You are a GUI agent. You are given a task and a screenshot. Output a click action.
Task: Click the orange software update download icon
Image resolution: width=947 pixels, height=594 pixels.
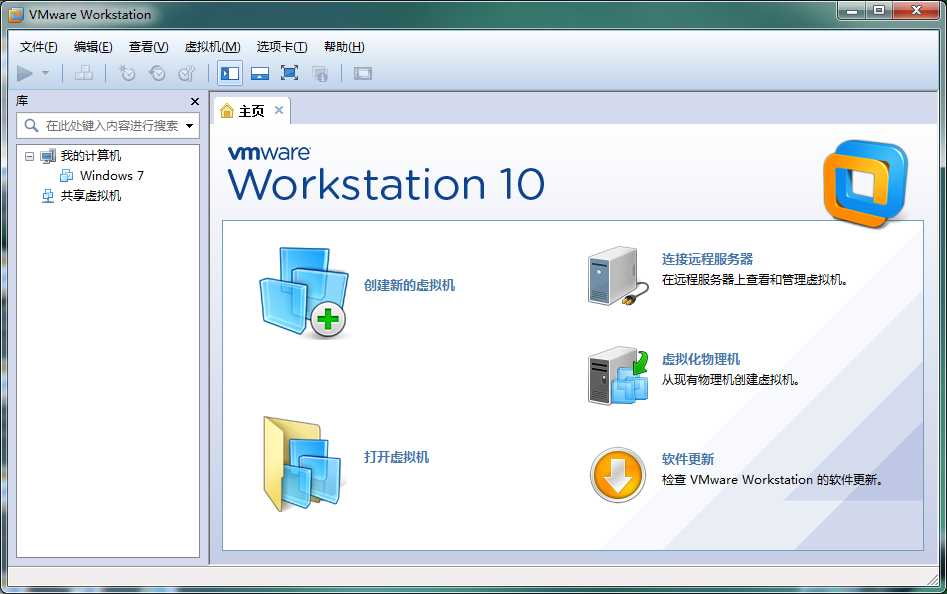(617, 475)
